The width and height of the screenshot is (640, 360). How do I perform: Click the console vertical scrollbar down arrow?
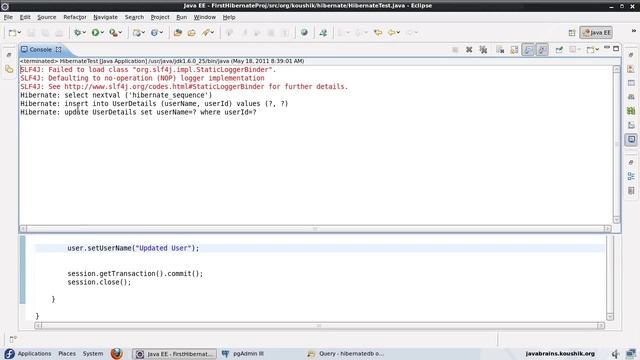click(x=616, y=220)
